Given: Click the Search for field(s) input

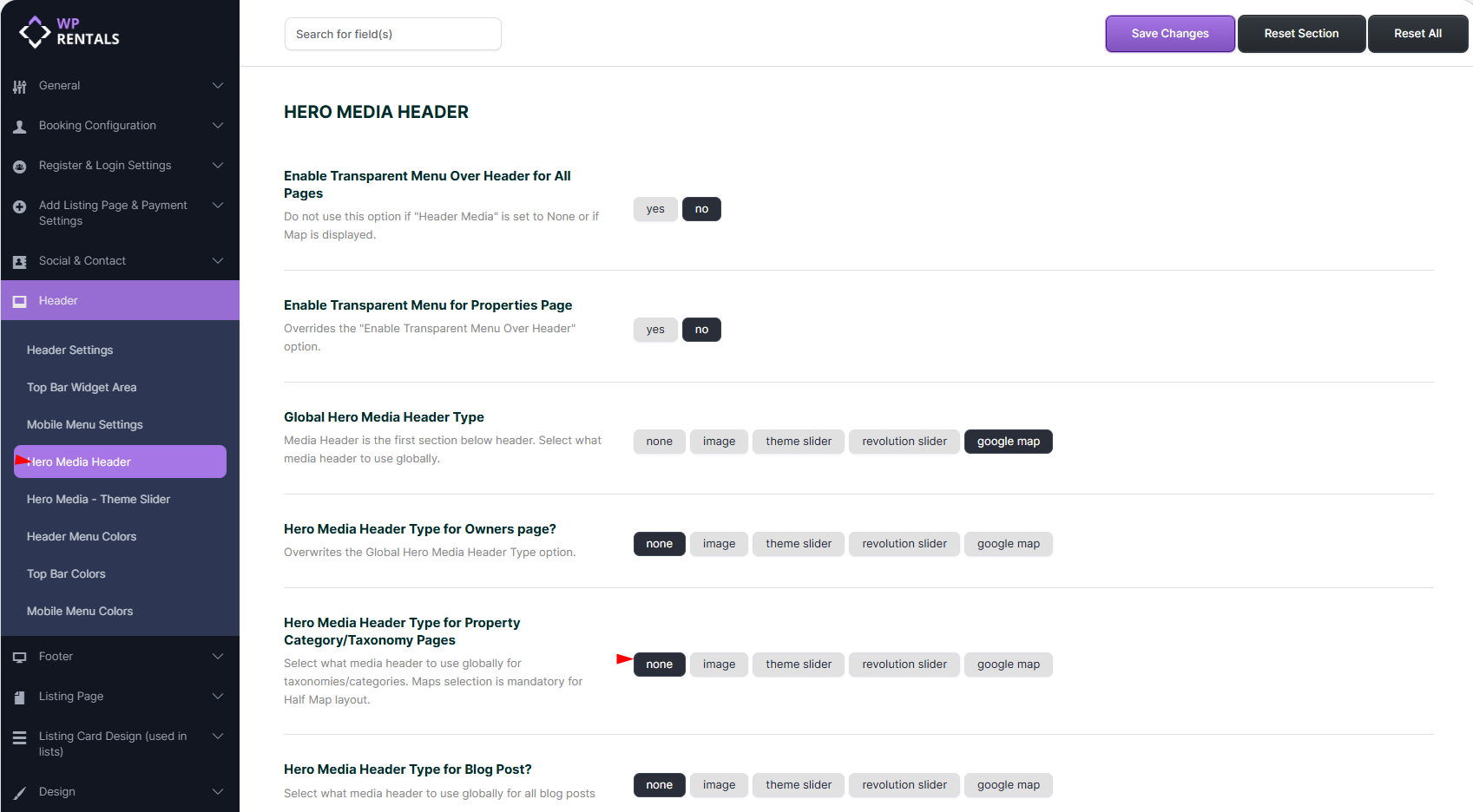Looking at the screenshot, I should tap(392, 35).
